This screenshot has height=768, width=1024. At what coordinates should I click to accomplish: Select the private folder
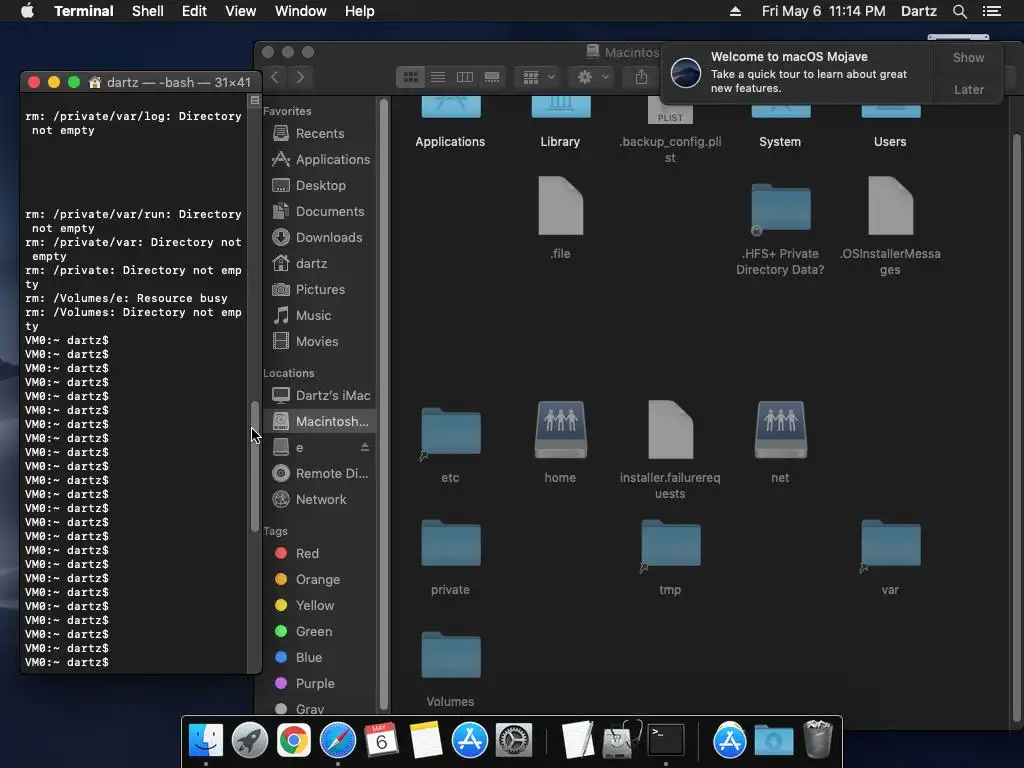coord(451,543)
